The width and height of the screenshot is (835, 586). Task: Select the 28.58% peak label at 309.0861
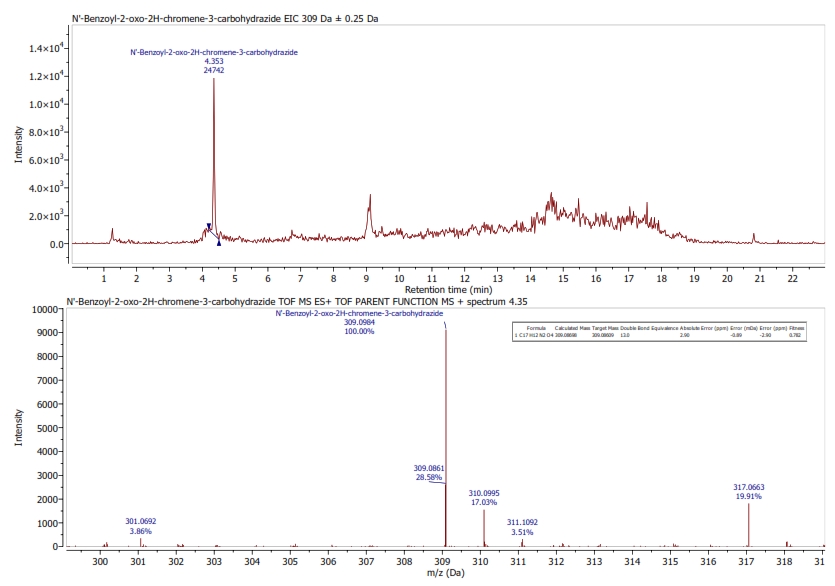coord(428,468)
